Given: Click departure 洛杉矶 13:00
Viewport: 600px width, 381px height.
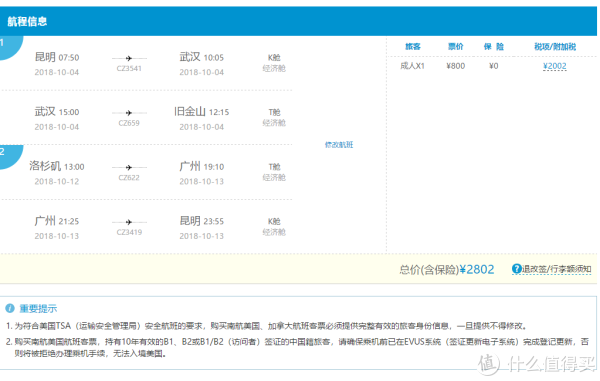Looking at the screenshot, I should click(x=57, y=166).
